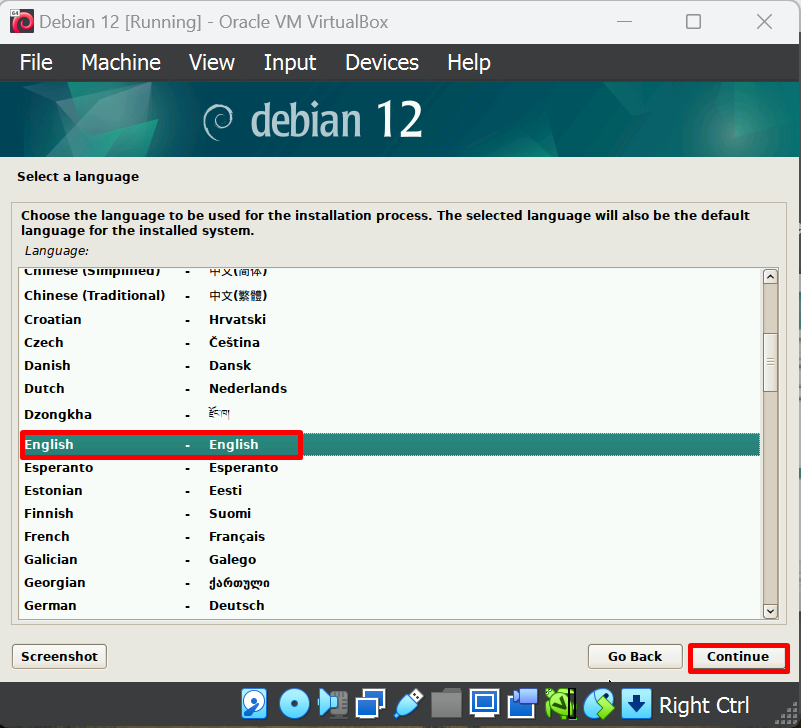Select Dutch in the language list

pos(389,388)
